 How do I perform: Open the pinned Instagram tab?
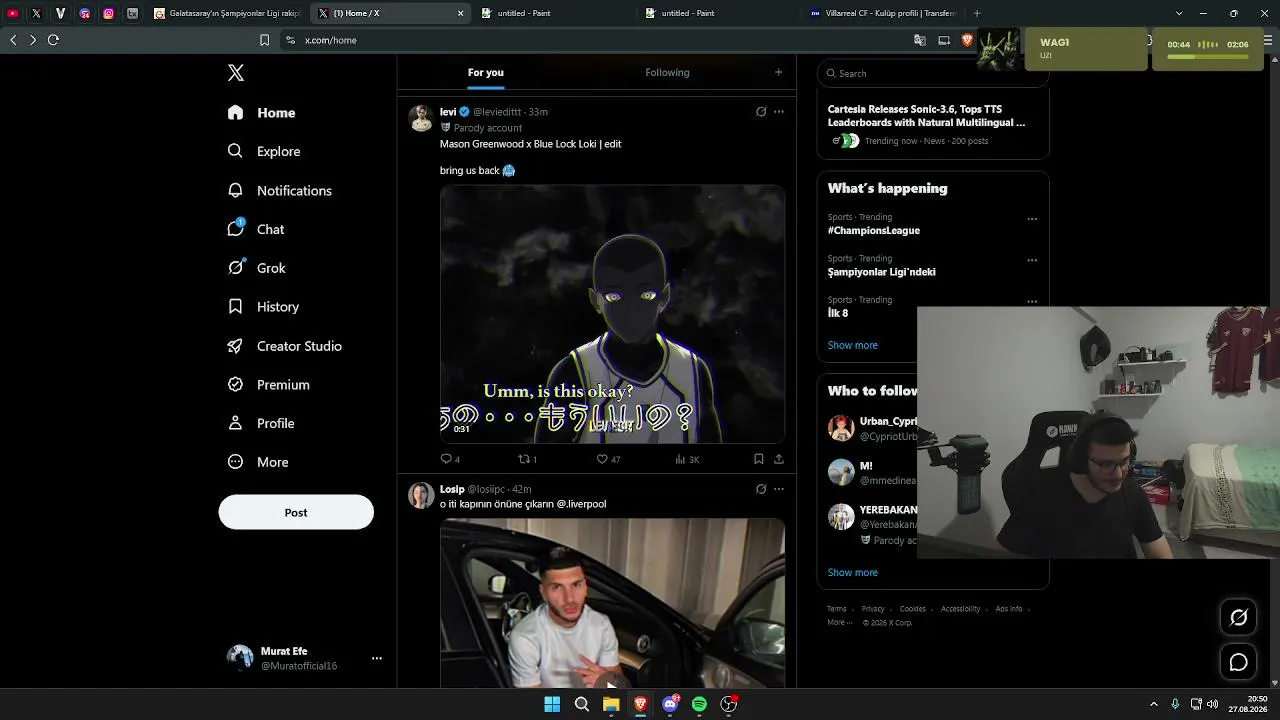[108, 13]
